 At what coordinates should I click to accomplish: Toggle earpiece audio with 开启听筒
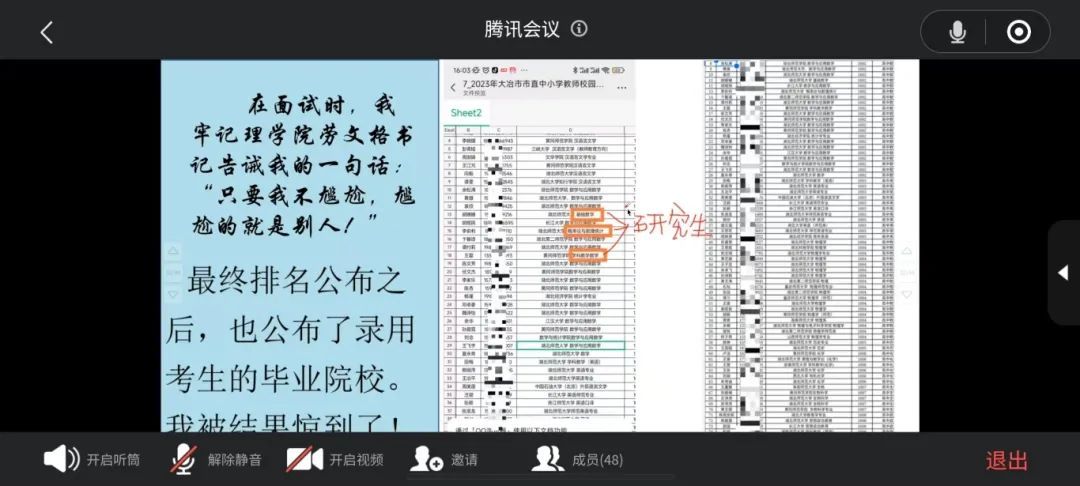click(x=92, y=460)
